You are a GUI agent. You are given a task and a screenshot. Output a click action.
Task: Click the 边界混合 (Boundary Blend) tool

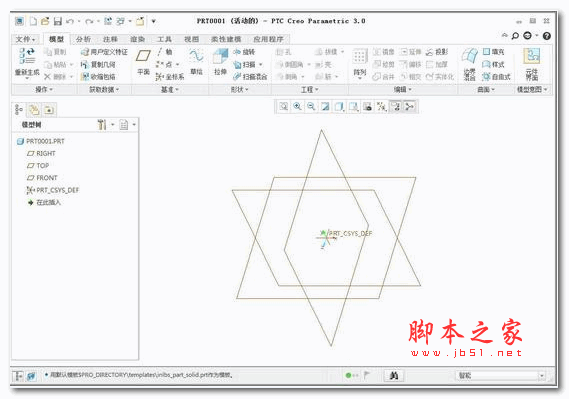coord(470,63)
